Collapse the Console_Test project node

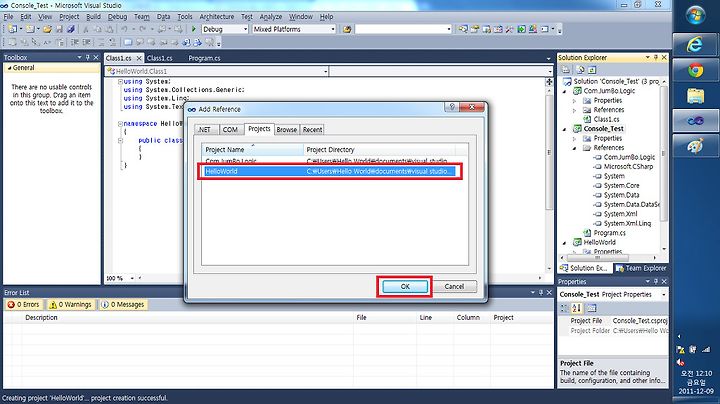coord(565,129)
